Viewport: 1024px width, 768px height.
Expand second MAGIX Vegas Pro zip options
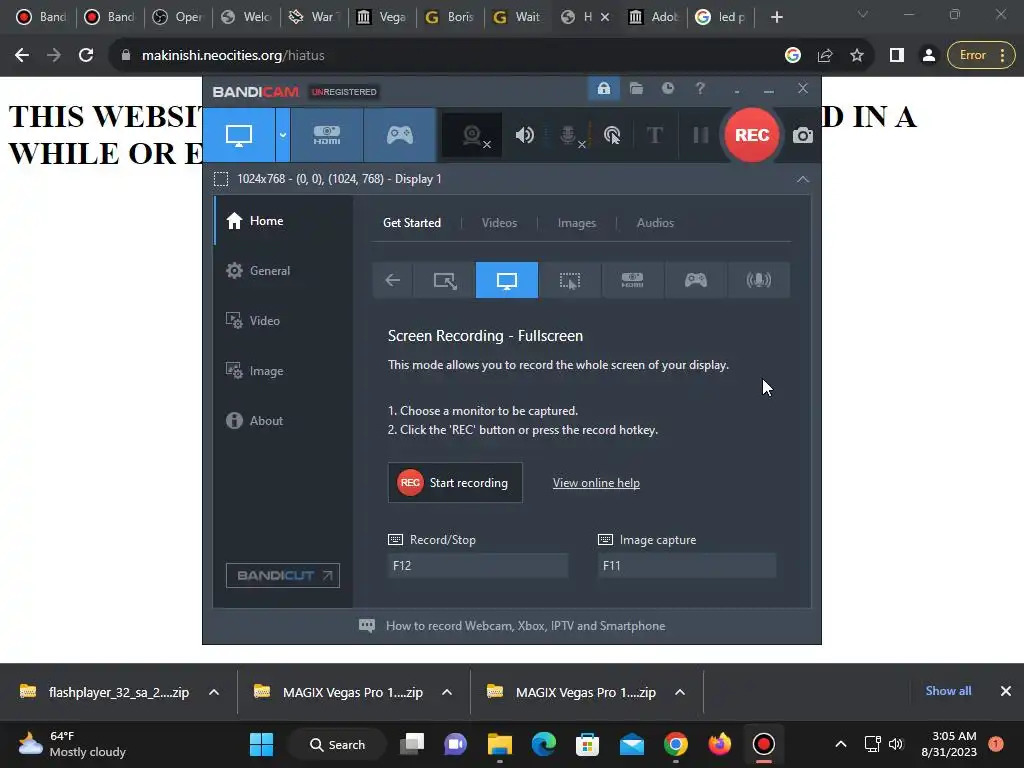(680, 692)
